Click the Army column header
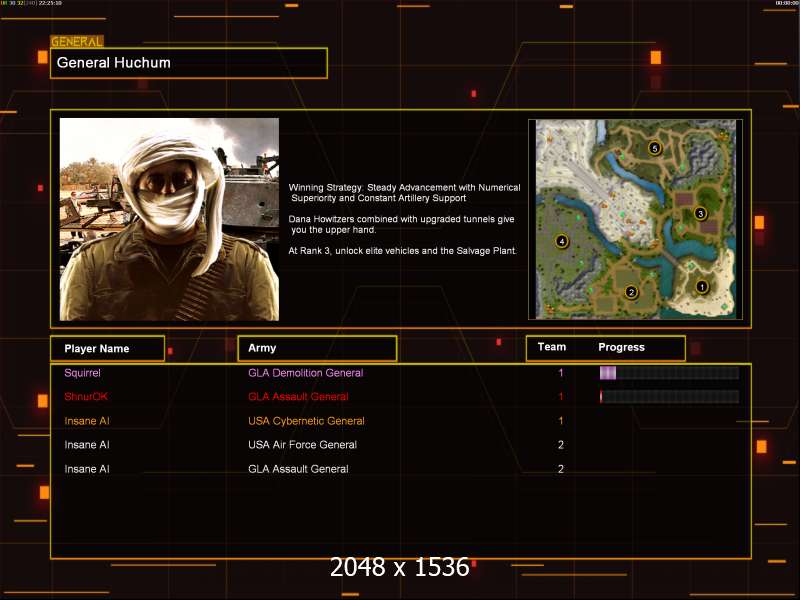800x600 pixels. pyautogui.click(x=317, y=348)
